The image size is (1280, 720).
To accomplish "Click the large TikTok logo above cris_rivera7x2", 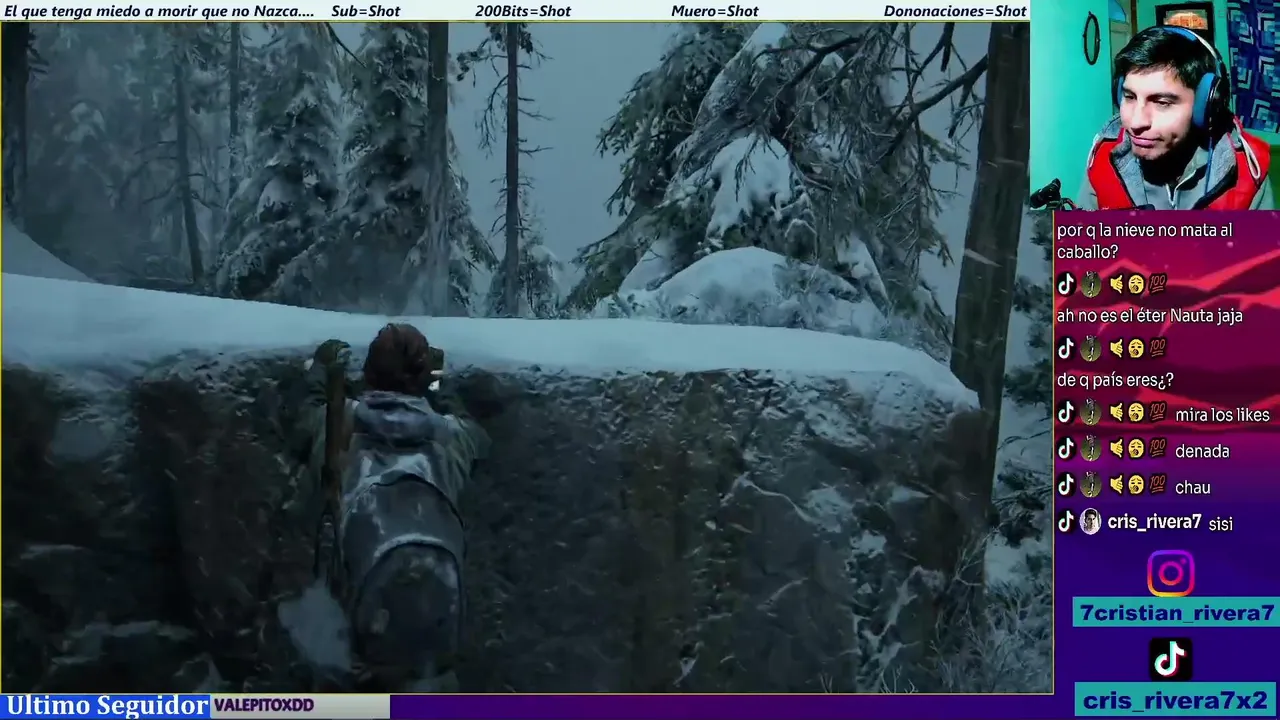I will (x=1171, y=659).
